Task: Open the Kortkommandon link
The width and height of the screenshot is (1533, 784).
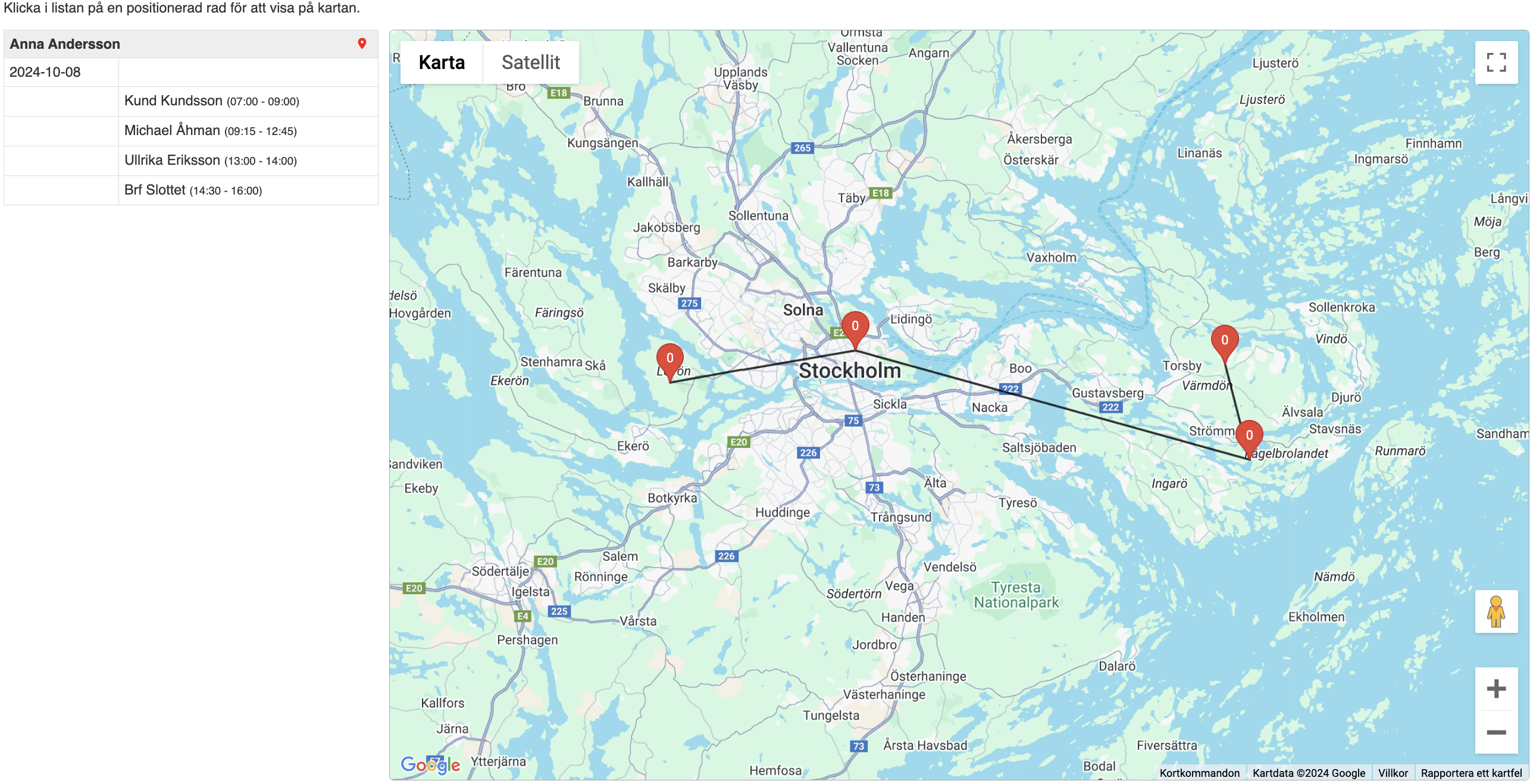Action: pyautogui.click(x=1200, y=773)
